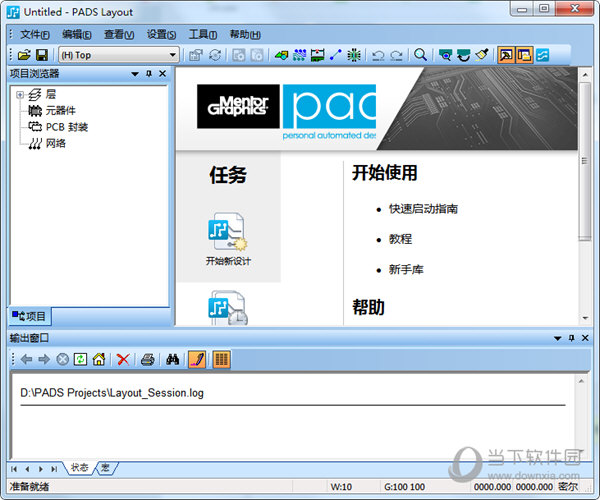Toggle the Output Window toolbar button
Screen dimensions: 600x500
tap(506, 55)
